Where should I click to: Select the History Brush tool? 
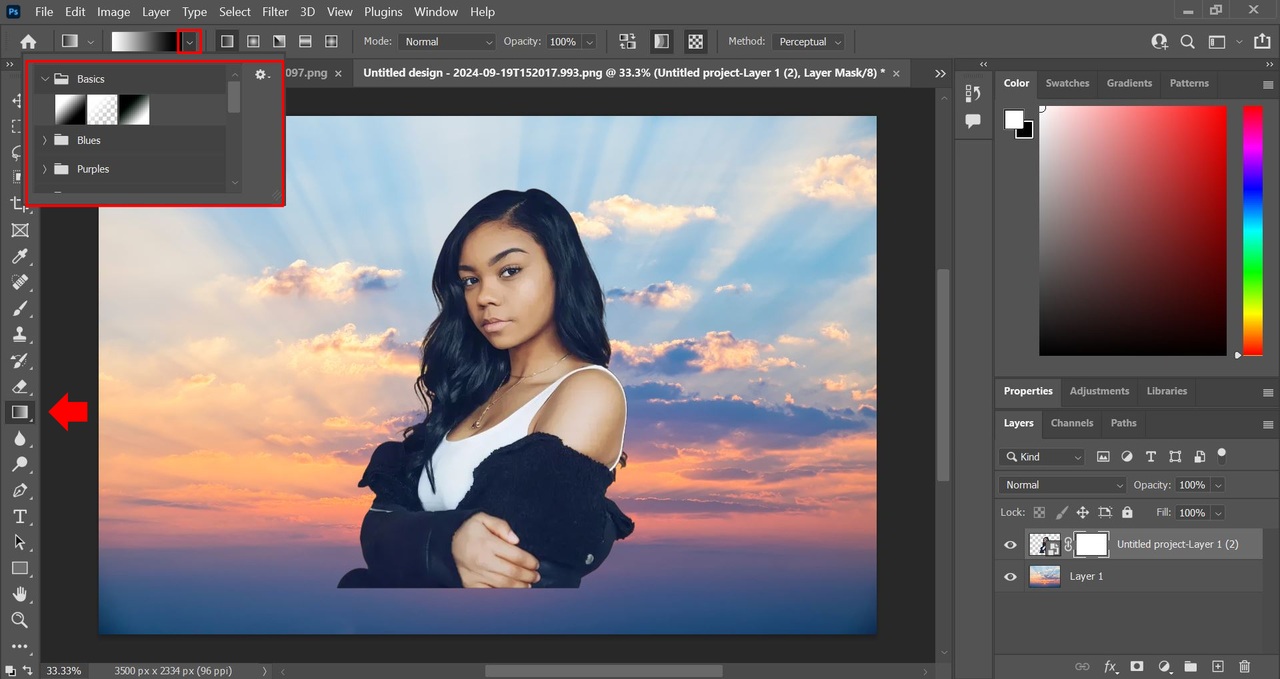19,360
